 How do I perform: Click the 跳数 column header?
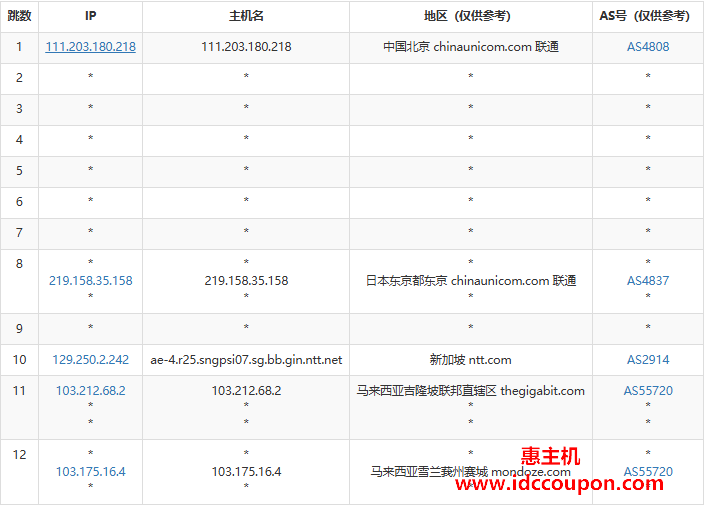pyautogui.click(x=19, y=16)
